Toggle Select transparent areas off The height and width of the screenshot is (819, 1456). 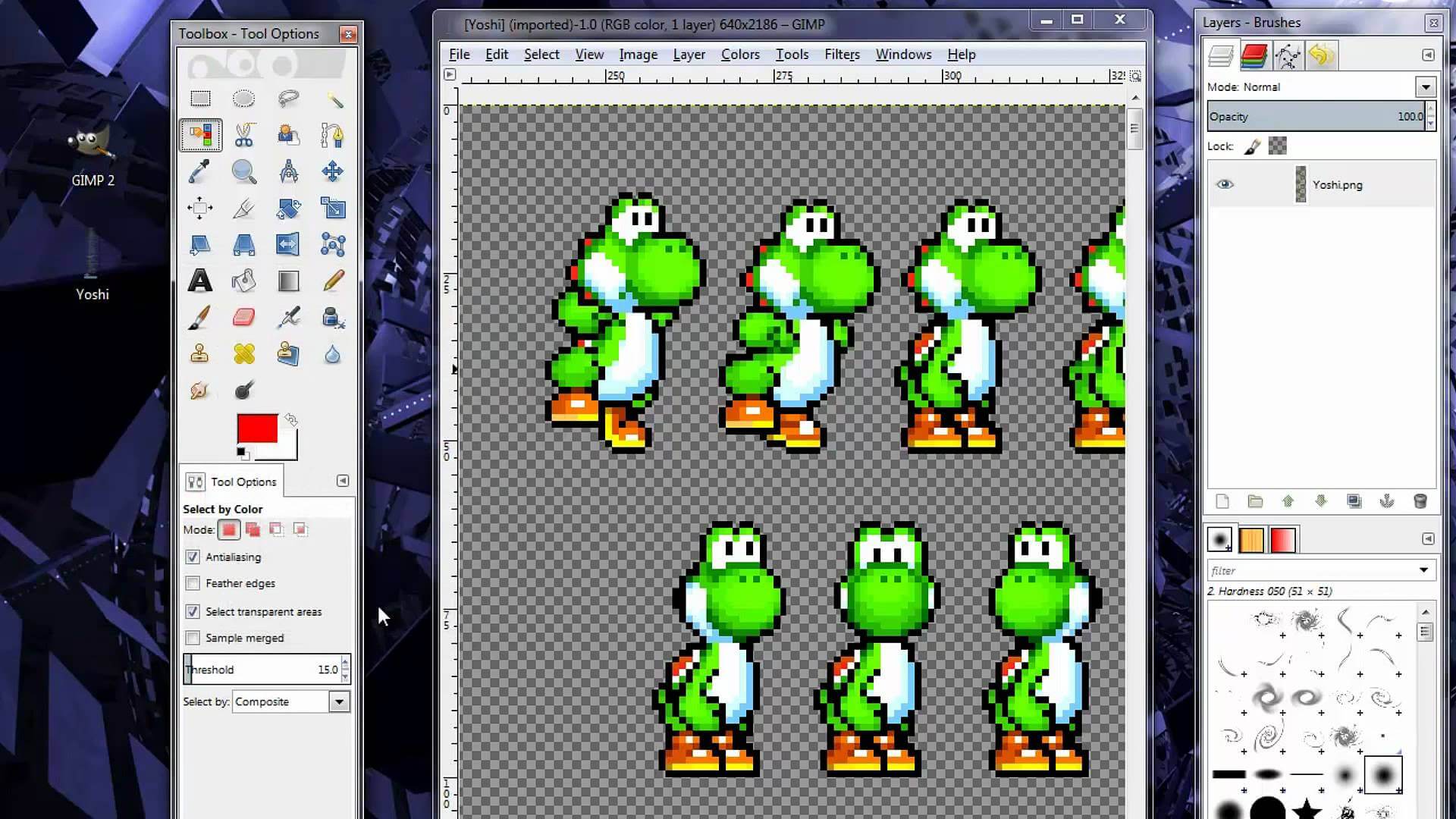click(x=192, y=611)
